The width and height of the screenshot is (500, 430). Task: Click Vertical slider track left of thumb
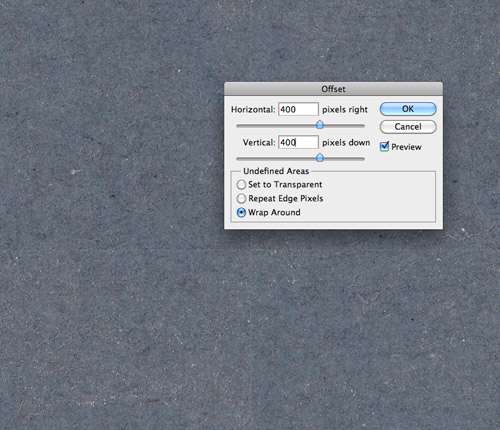tap(276, 159)
